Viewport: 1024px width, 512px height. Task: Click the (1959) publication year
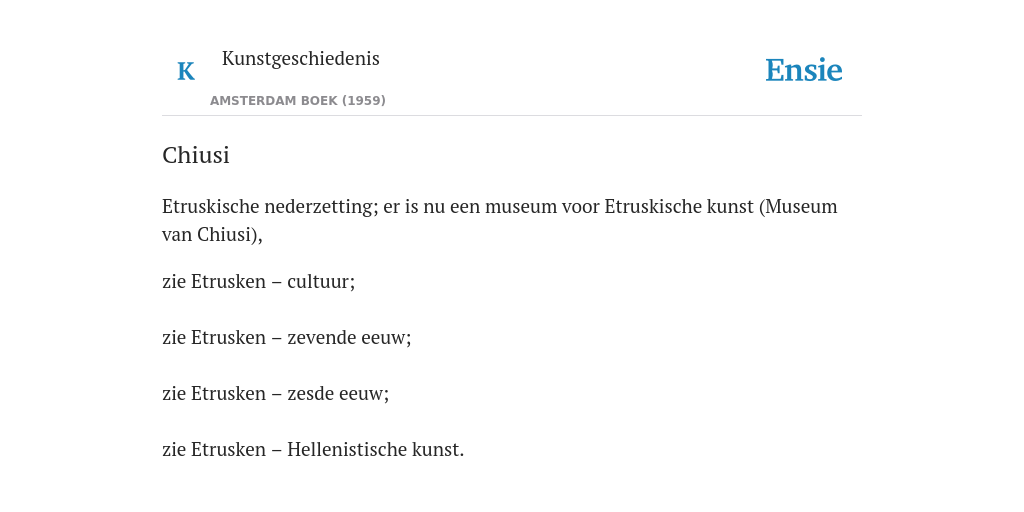364,101
